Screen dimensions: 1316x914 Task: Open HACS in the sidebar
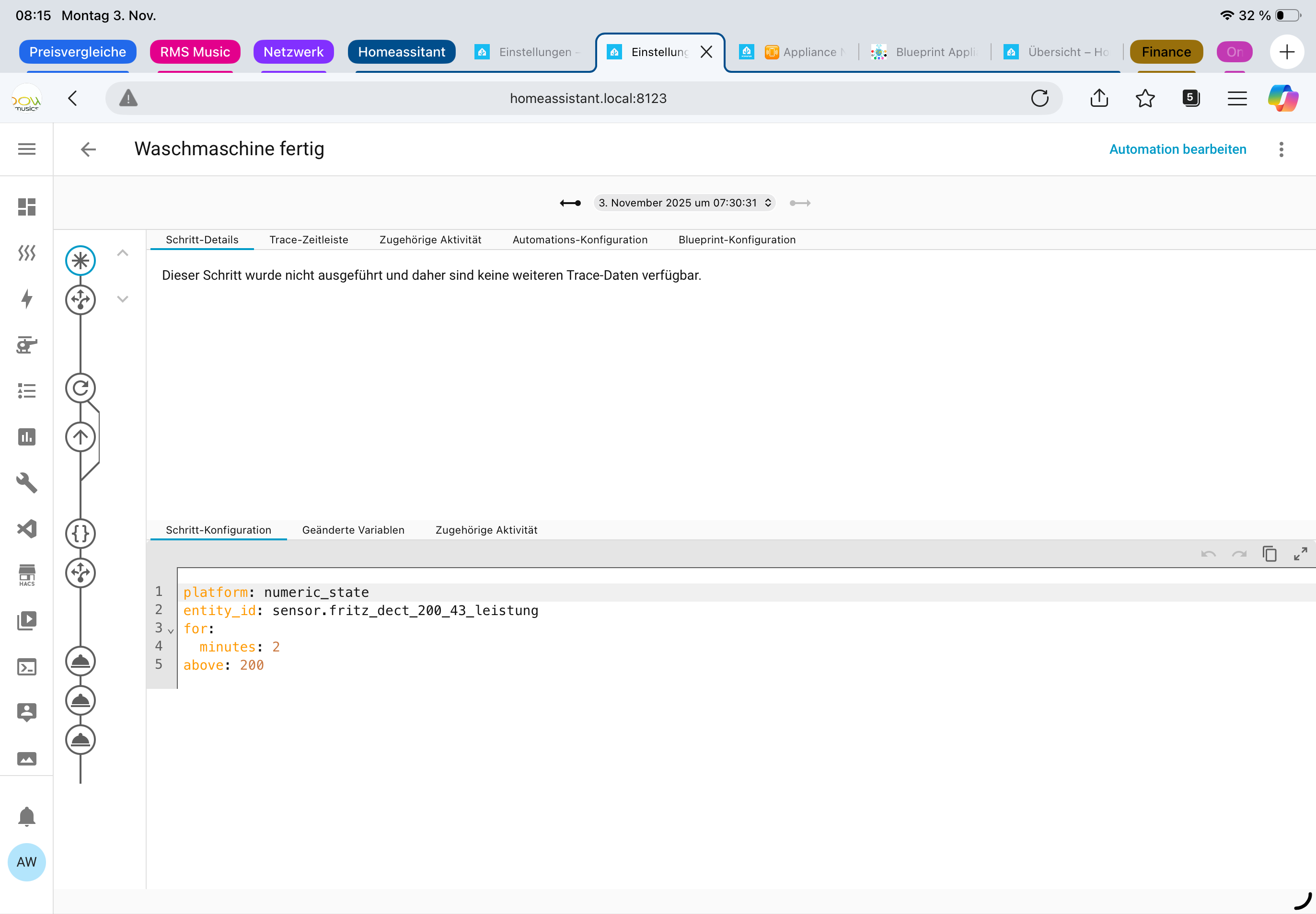[x=26, y=575]
